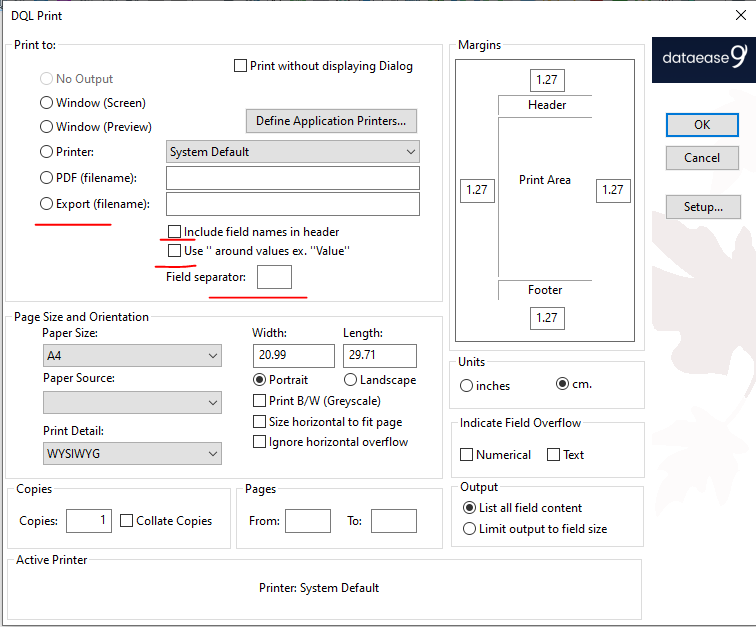756x627 pixels.
Task: Click the Width field showing 20.99
Action: (x=294, y=356)
